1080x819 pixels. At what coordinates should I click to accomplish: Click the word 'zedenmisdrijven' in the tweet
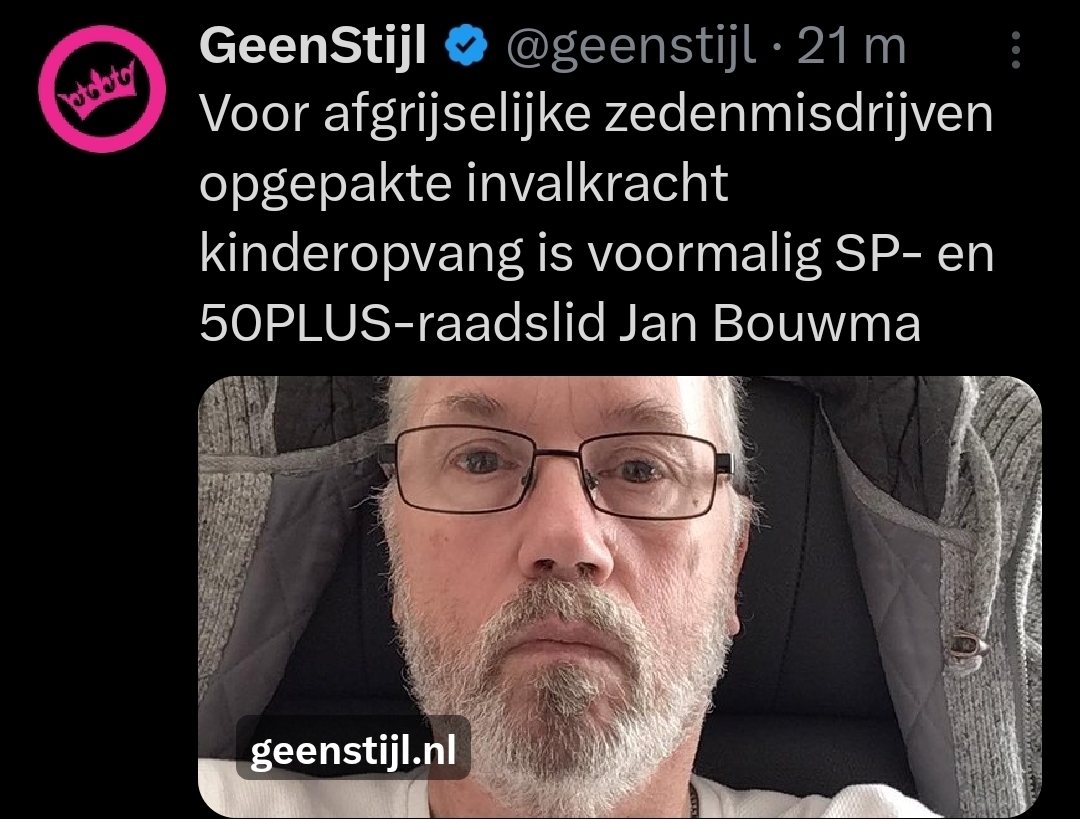pos(799,116)
